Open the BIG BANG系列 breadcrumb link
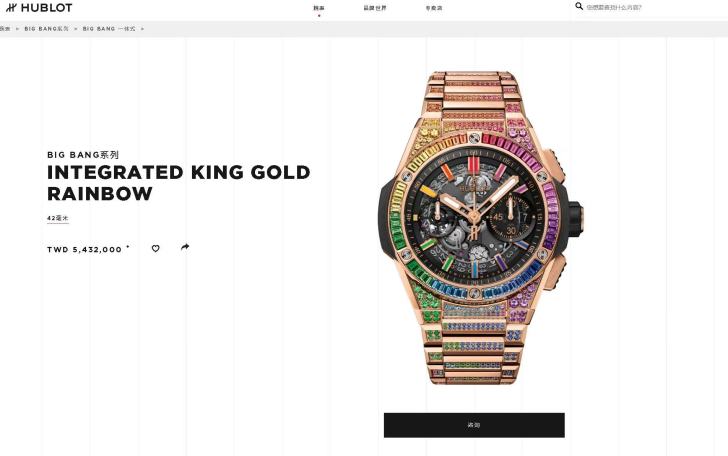The width and height of the screenshot is (728, 456). (x=46, y=29)
